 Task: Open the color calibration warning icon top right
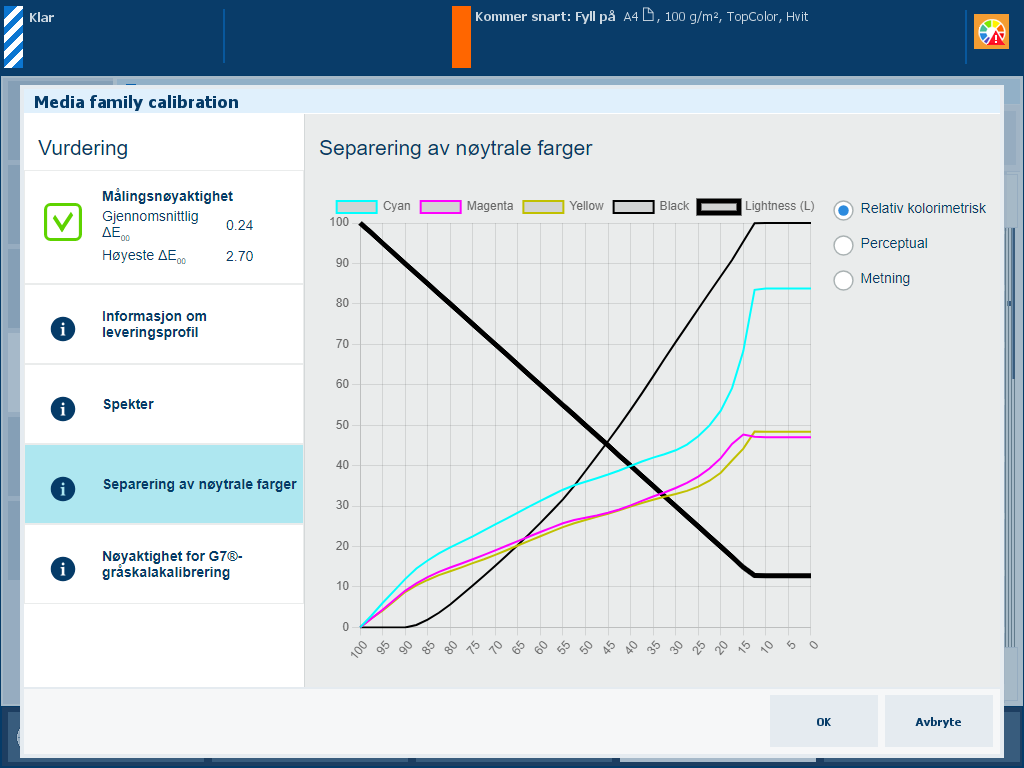(991, 32)
